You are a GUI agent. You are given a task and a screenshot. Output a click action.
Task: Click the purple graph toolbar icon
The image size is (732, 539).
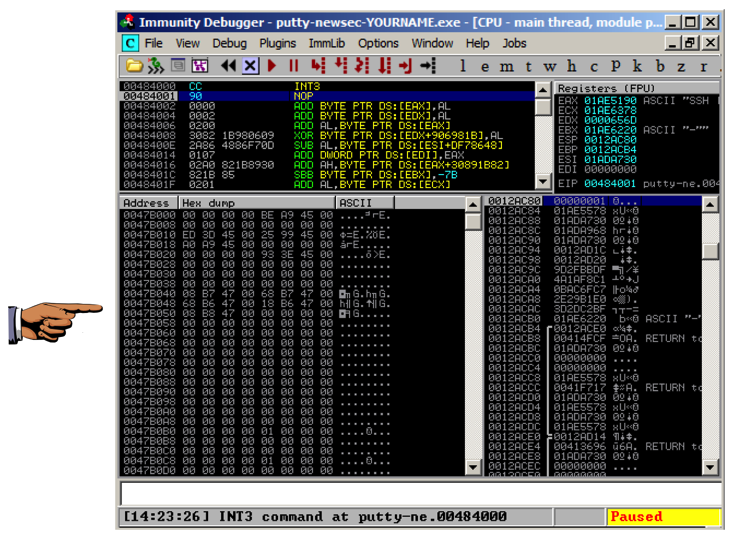click(x=200, y=66)
